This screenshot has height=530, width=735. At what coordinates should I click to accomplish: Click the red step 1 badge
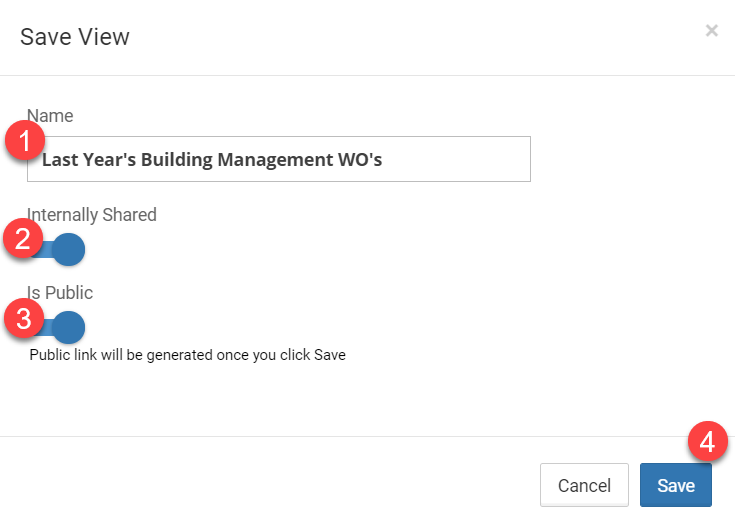coord(24,142)
